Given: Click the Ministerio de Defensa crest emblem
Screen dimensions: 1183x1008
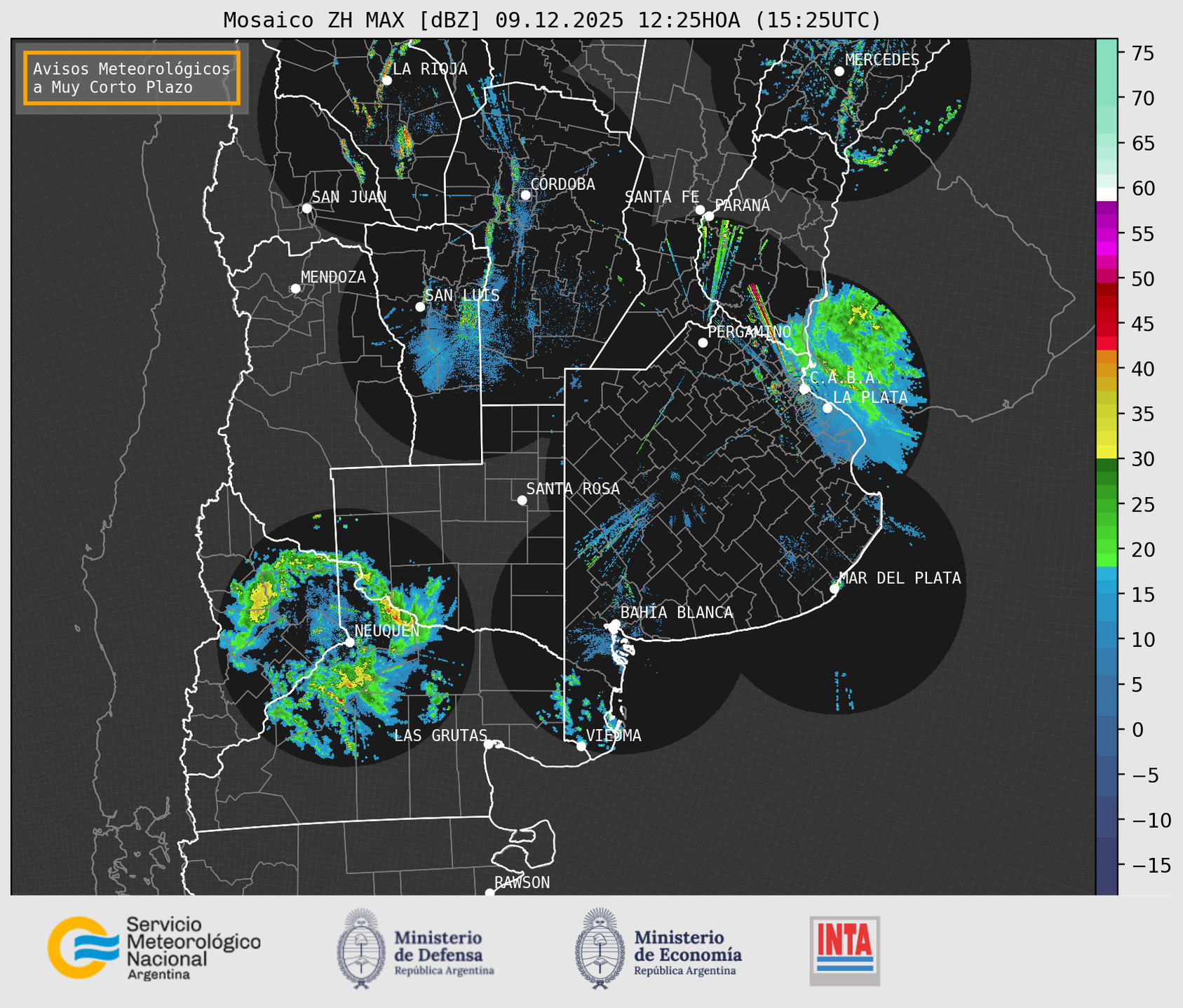Looking at the screenshot, I should [361, 948].
